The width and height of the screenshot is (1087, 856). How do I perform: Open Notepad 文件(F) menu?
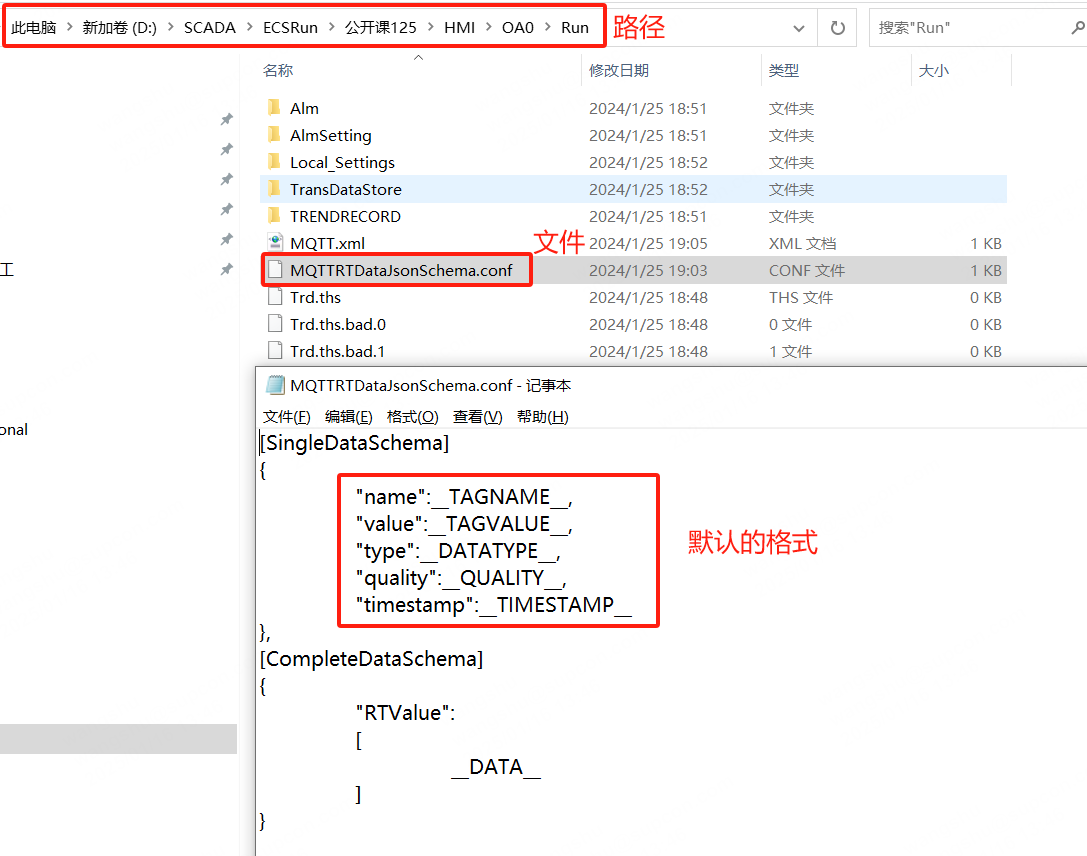coord(286,417)
